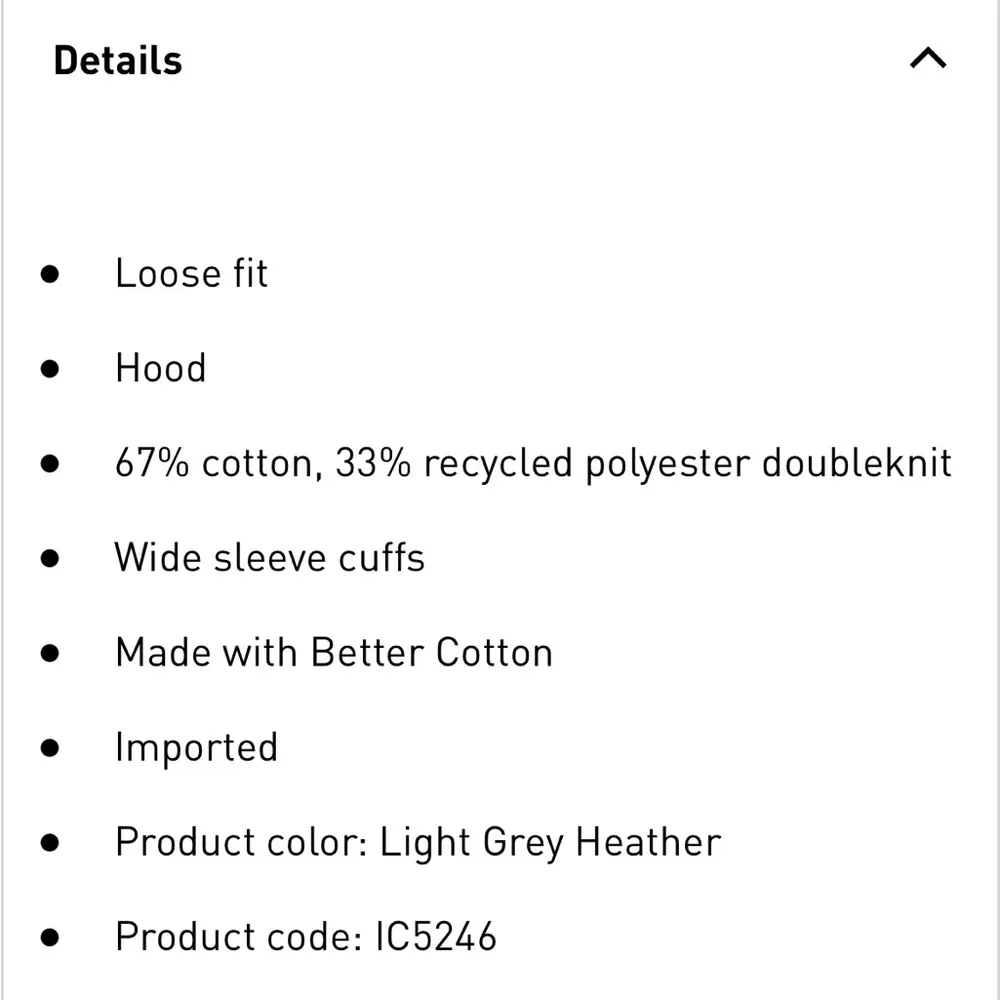Click the bullet beside Wide sleeve cuffs

pos(50,557)
